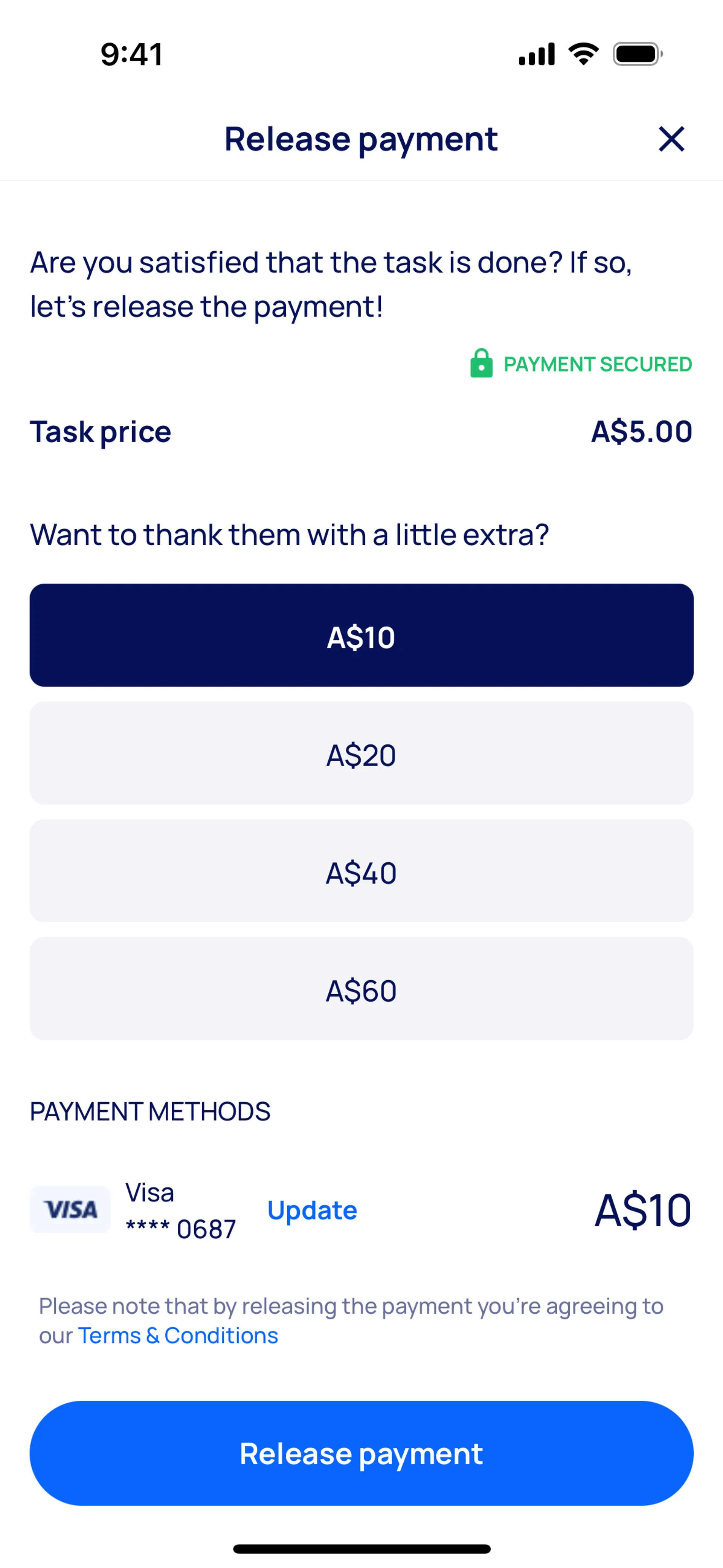The width and height of the screenshot is (723, 1568).
Task: Tap the 9:41 clock in status bar
Action: tap(131, 54)
